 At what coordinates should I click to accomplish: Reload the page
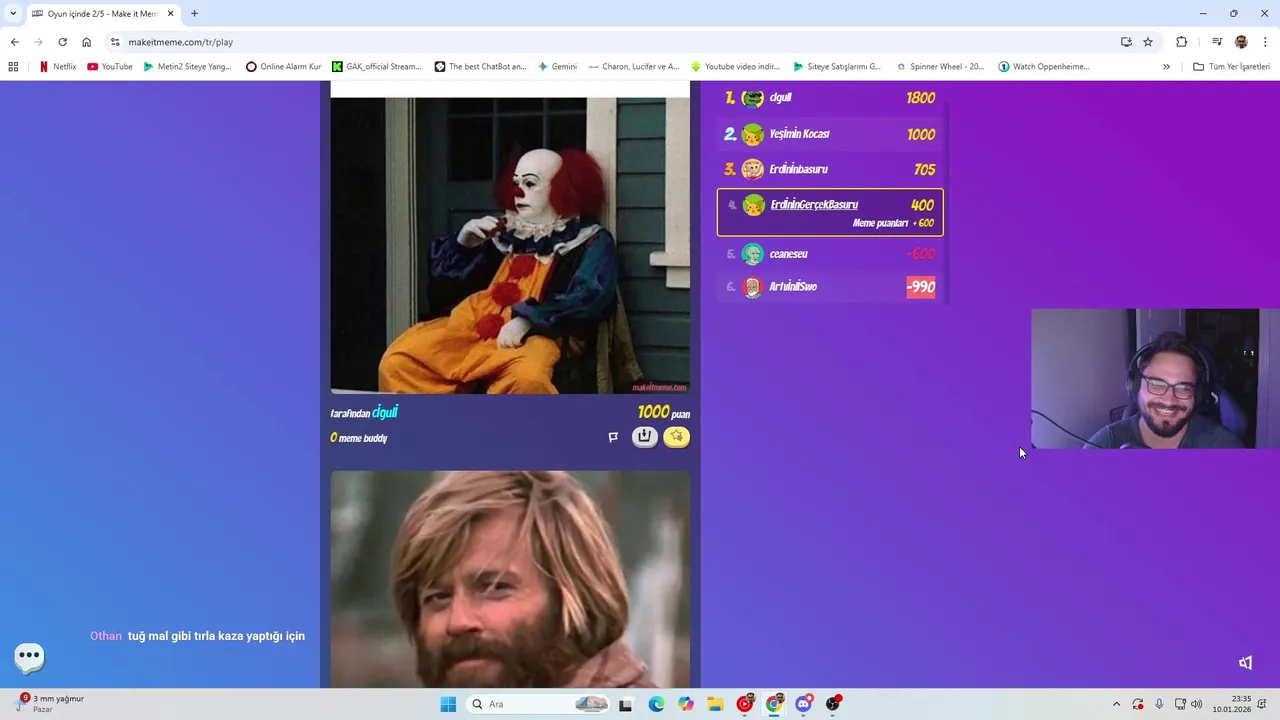(62, 42)
